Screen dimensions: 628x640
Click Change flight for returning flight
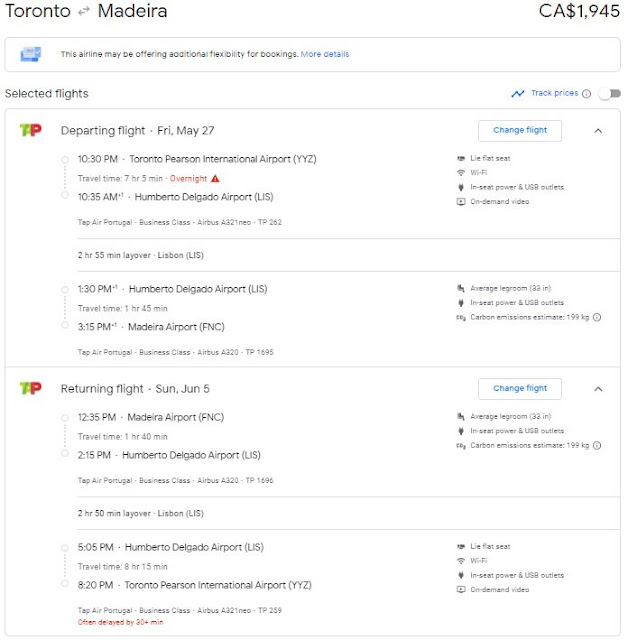point(520,388)
